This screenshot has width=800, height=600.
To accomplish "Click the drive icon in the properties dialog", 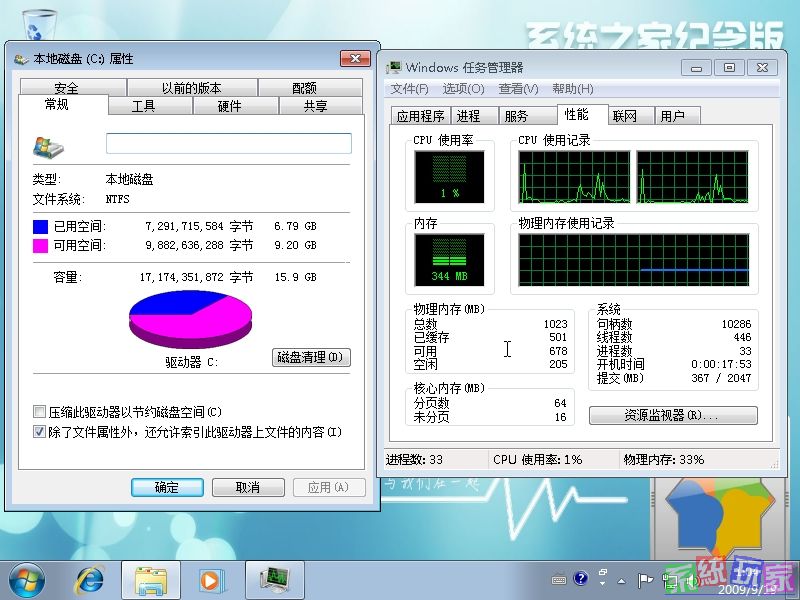I will 48,147.
